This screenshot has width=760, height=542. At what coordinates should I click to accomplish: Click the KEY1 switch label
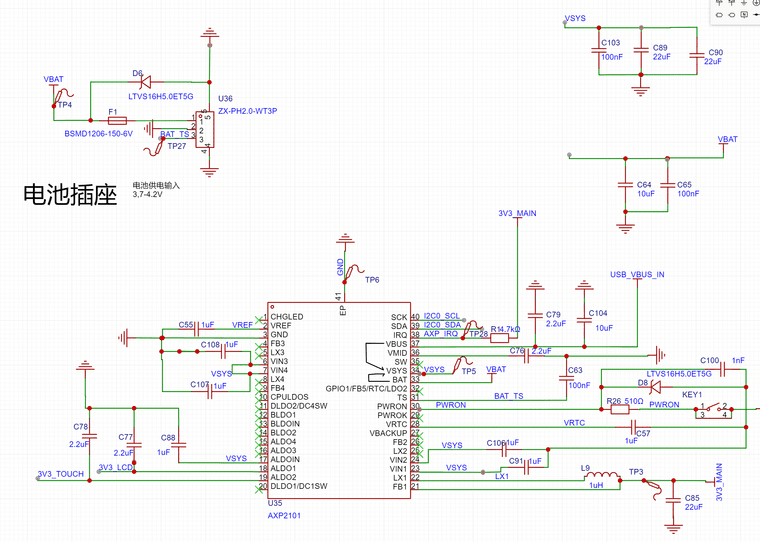point(692,395)
